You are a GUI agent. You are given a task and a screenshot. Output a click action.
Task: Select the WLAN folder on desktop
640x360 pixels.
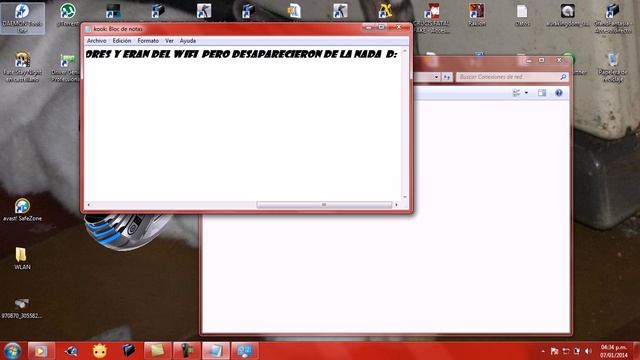22,258
